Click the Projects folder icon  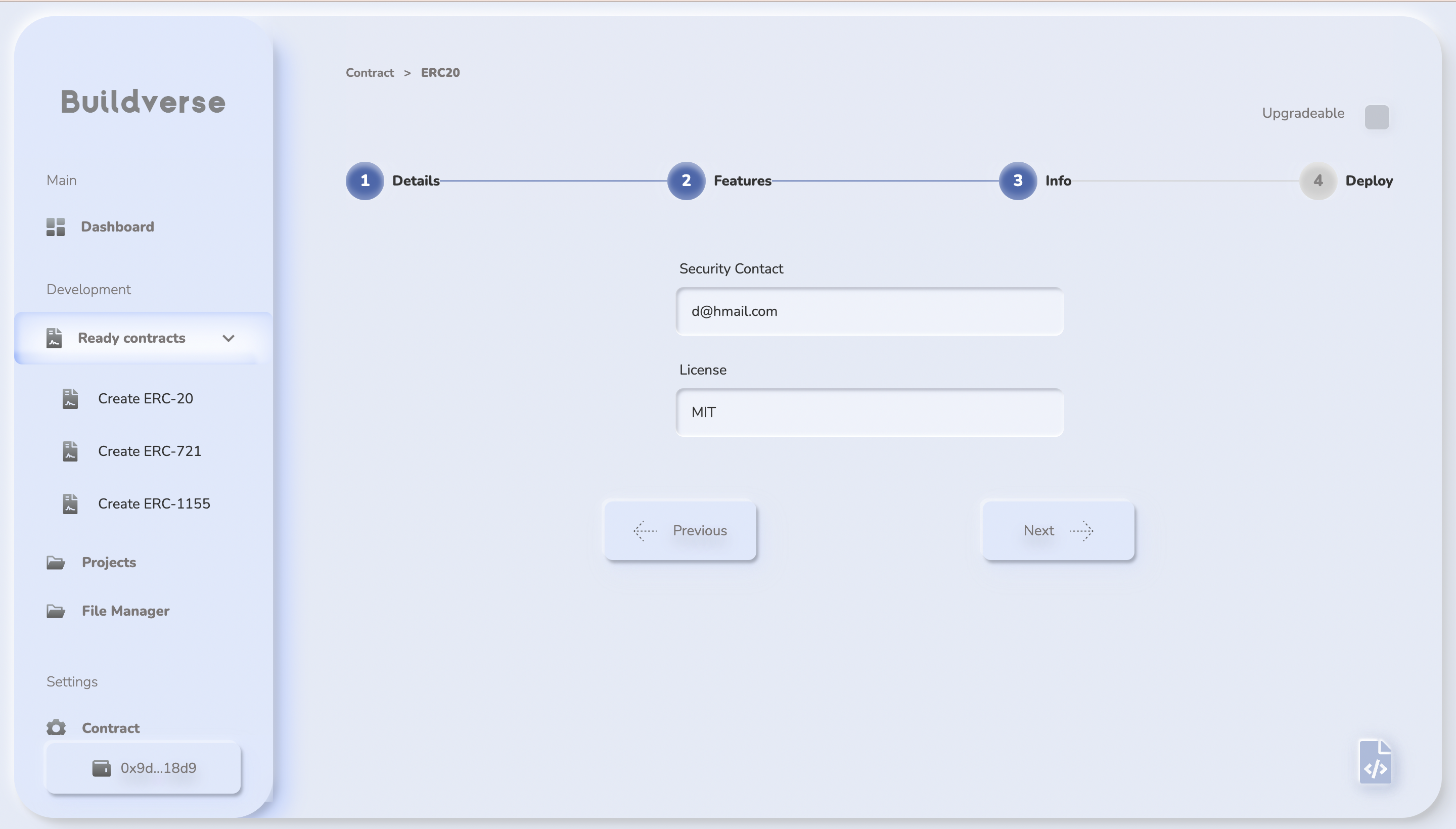[x=55, y=563]
